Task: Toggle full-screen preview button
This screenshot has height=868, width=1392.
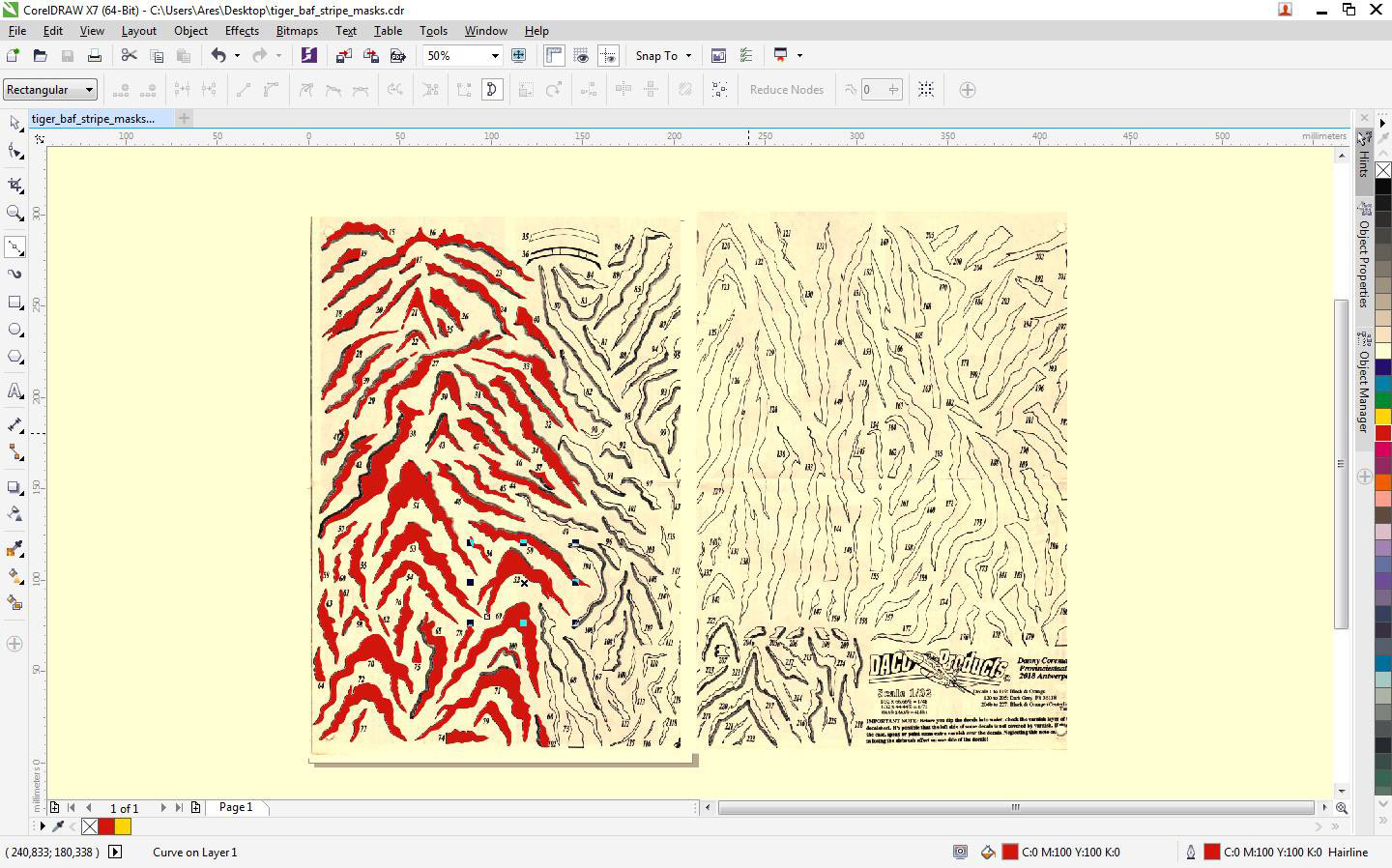Action: (519, 56)
